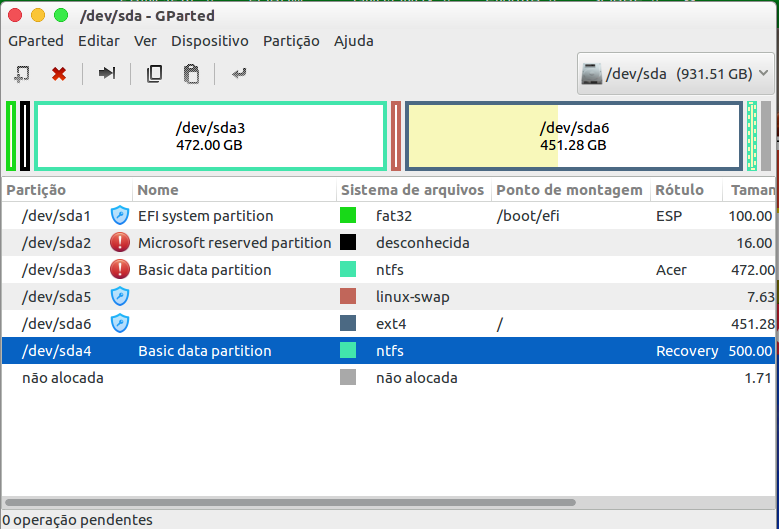Click the horizontal scrollbar below the partition list
Image resolution: width=779 pixels, height=529 pixels.
(290, 502)
